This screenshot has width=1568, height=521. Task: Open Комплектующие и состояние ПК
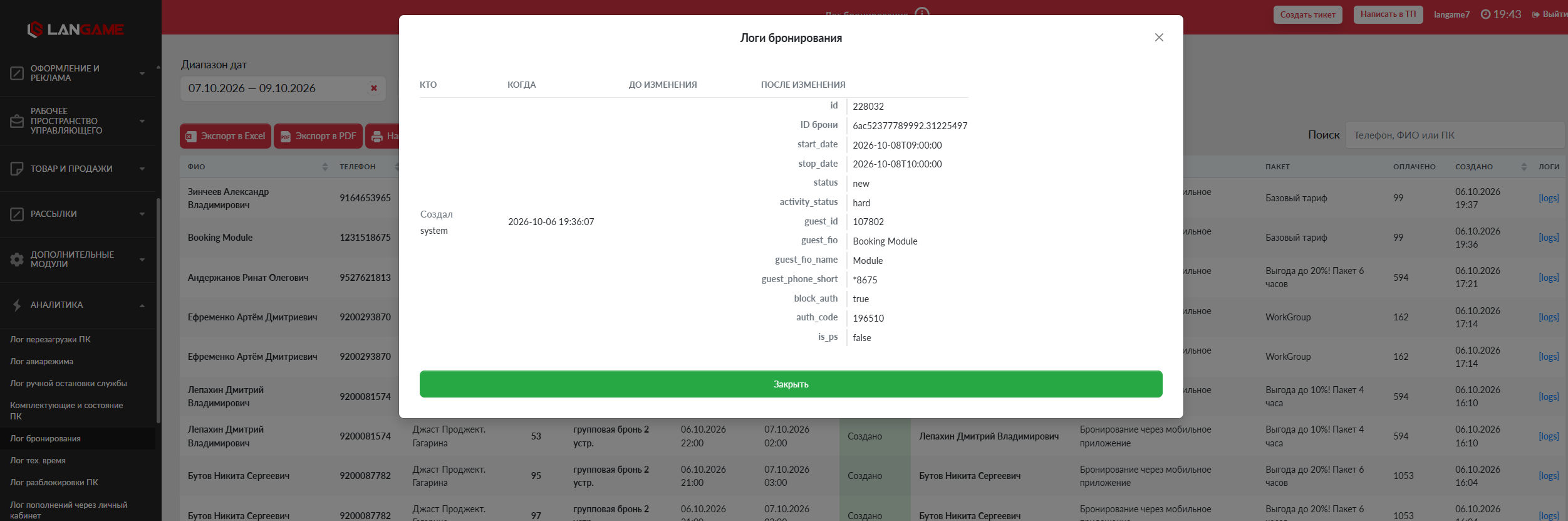point(66,411)
